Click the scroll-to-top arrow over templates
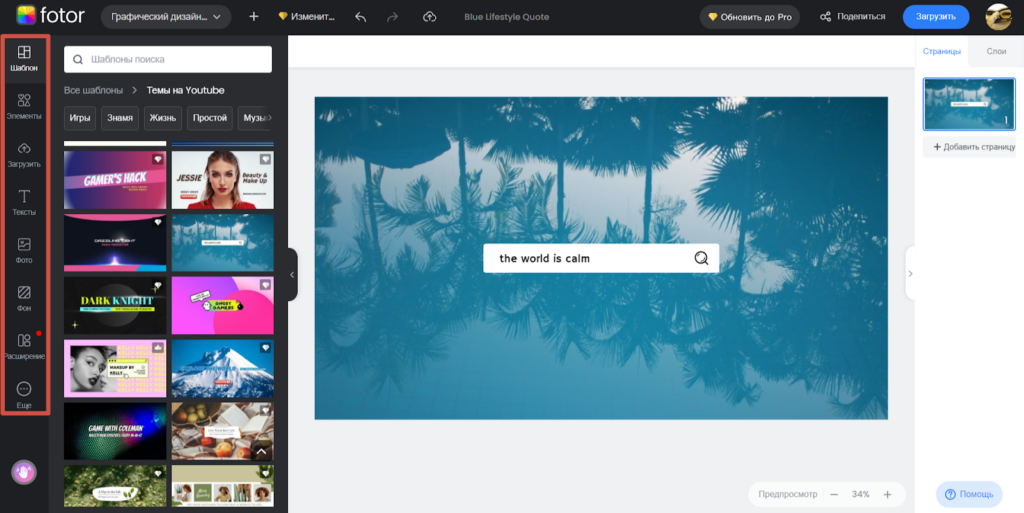 (x=261, y=452)
